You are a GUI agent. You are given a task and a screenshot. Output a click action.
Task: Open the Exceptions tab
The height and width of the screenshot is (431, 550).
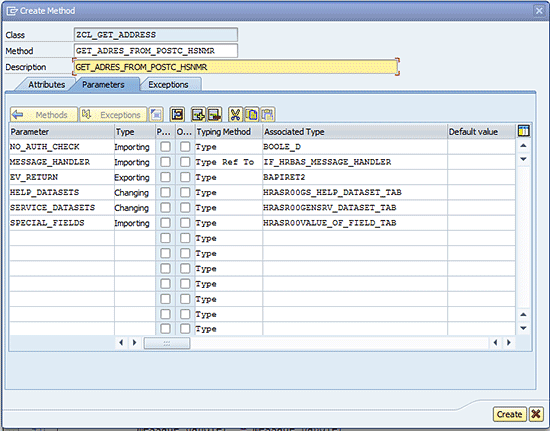(168, 85)
